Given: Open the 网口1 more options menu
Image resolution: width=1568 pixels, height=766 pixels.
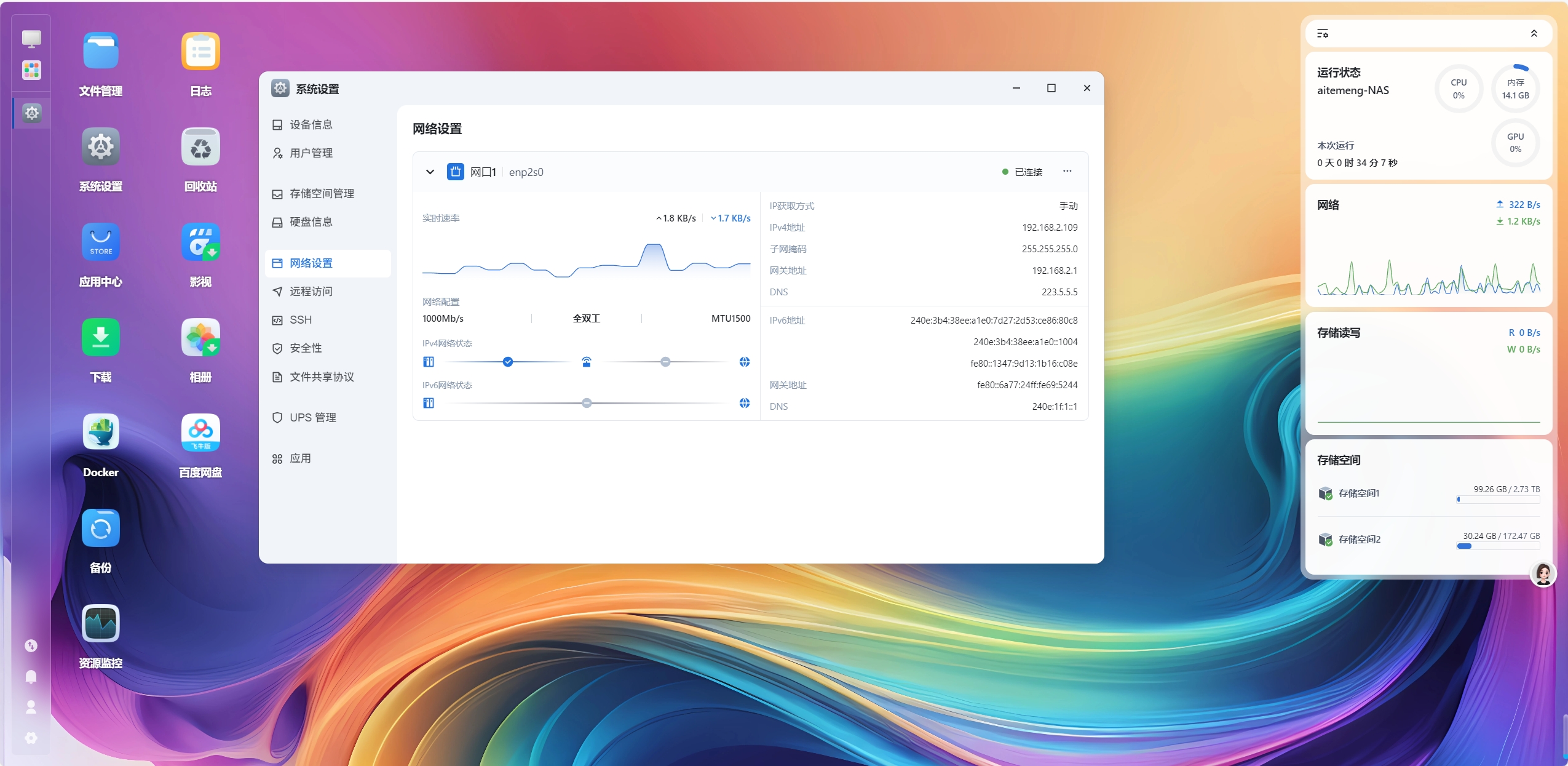Looking at the screenshot, I should point(1067,172).
